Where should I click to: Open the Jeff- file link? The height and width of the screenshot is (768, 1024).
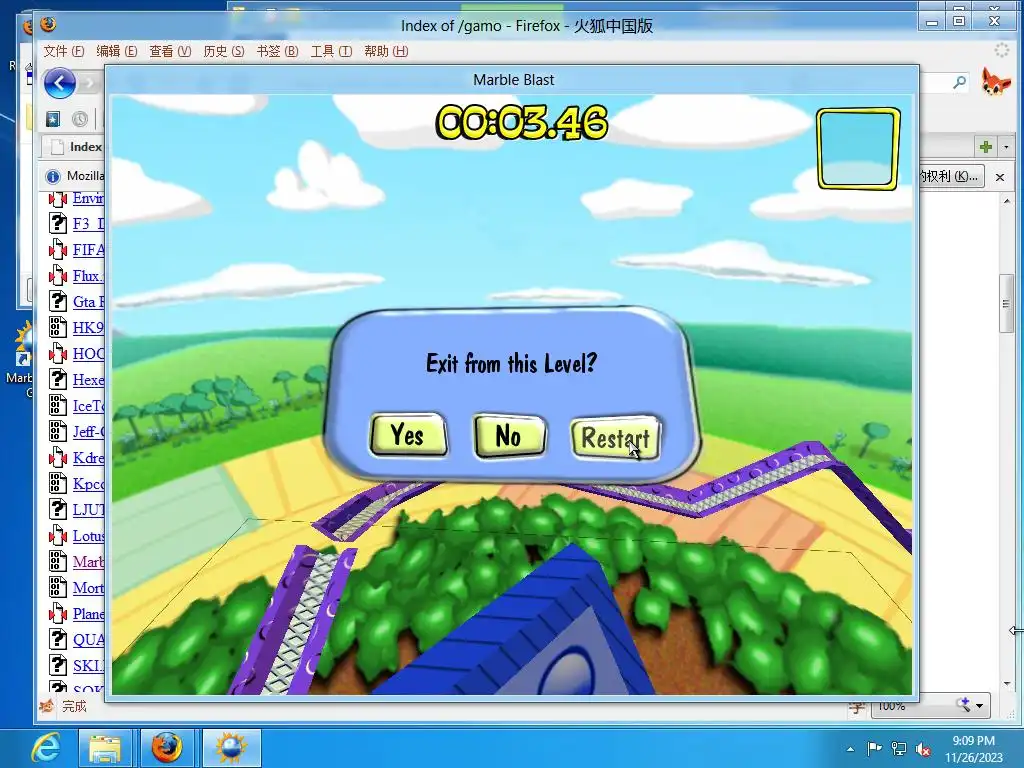(x=88, y=432)
